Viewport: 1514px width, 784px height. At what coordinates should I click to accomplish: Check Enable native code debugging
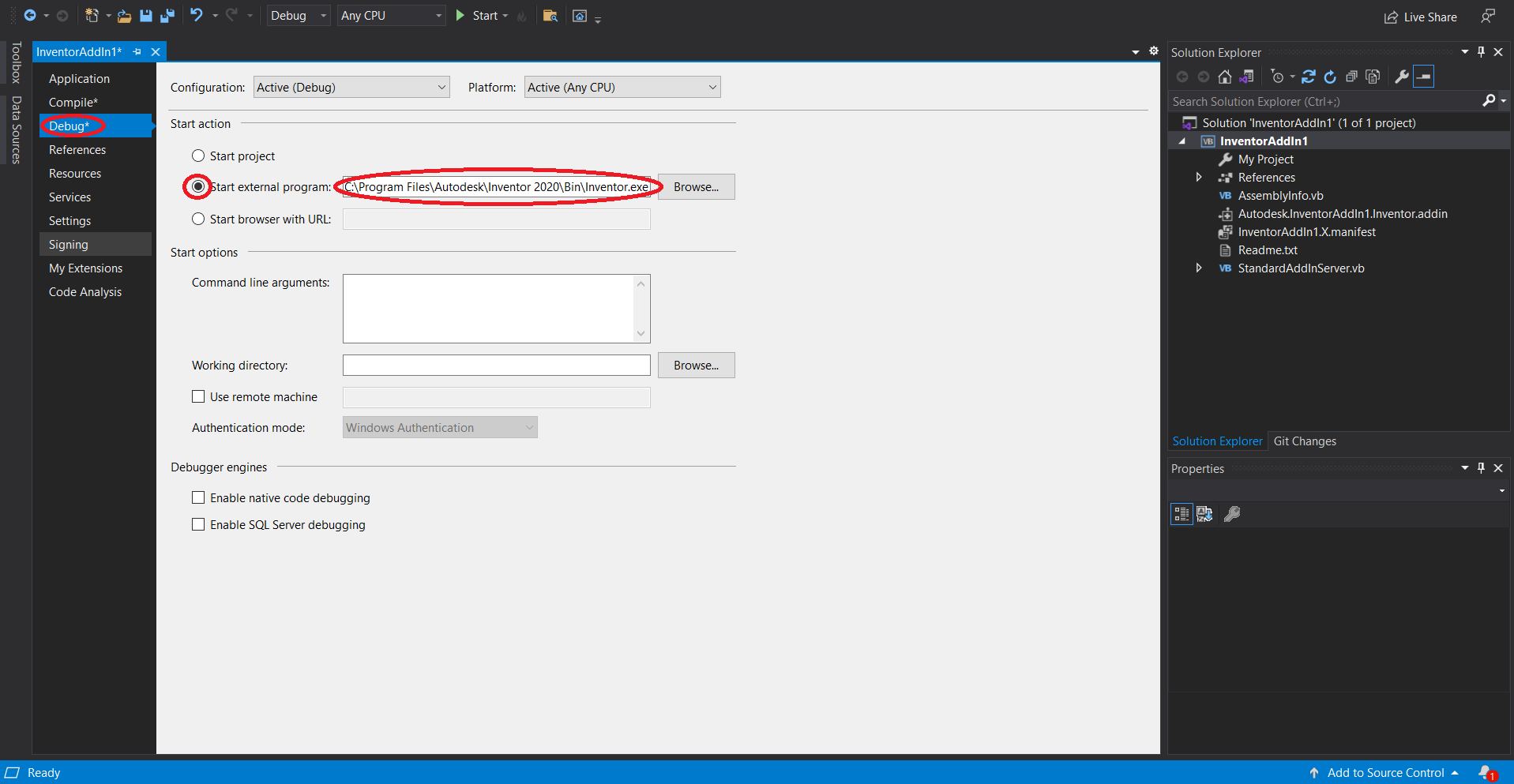tap(198, 497)
